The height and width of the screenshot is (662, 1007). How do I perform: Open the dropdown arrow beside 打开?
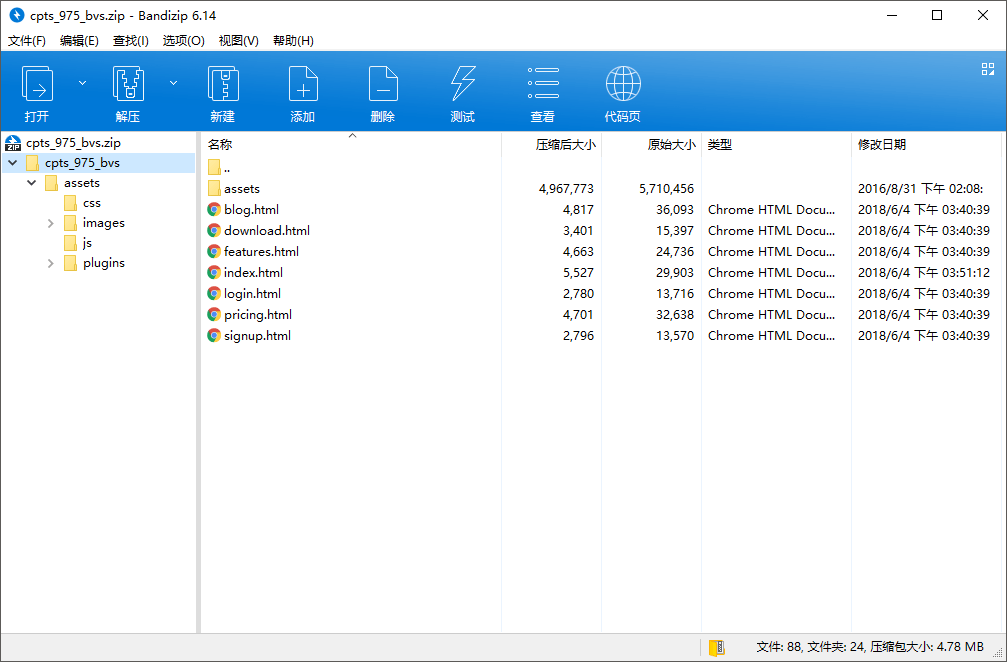pyautogui.click(x=83, y=83)
